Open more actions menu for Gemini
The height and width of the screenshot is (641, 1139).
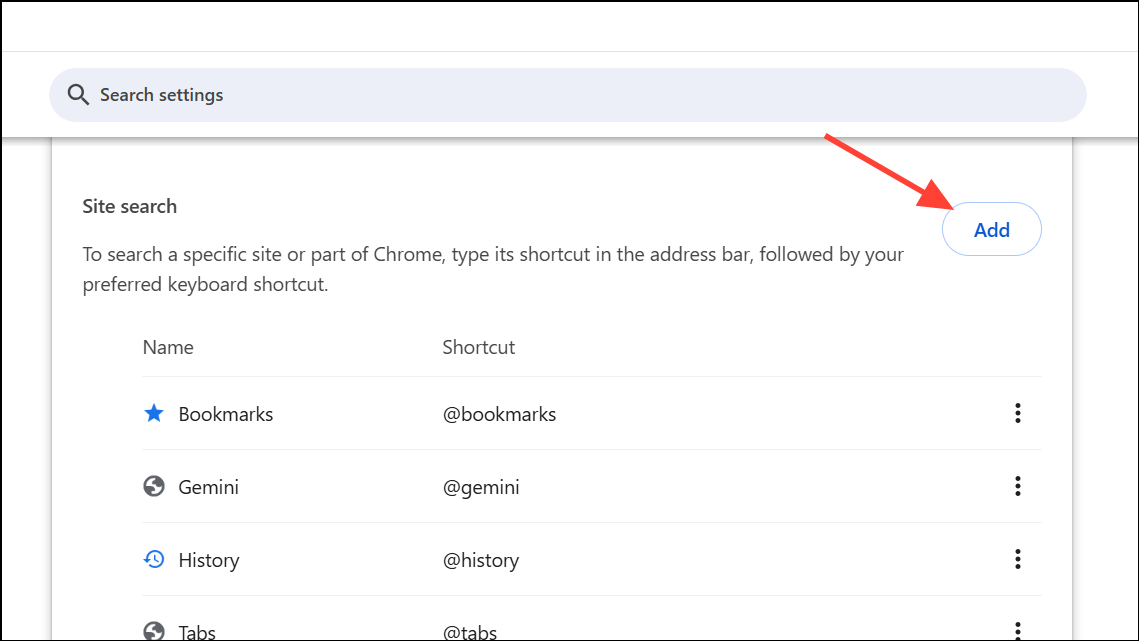point(1018,485)
